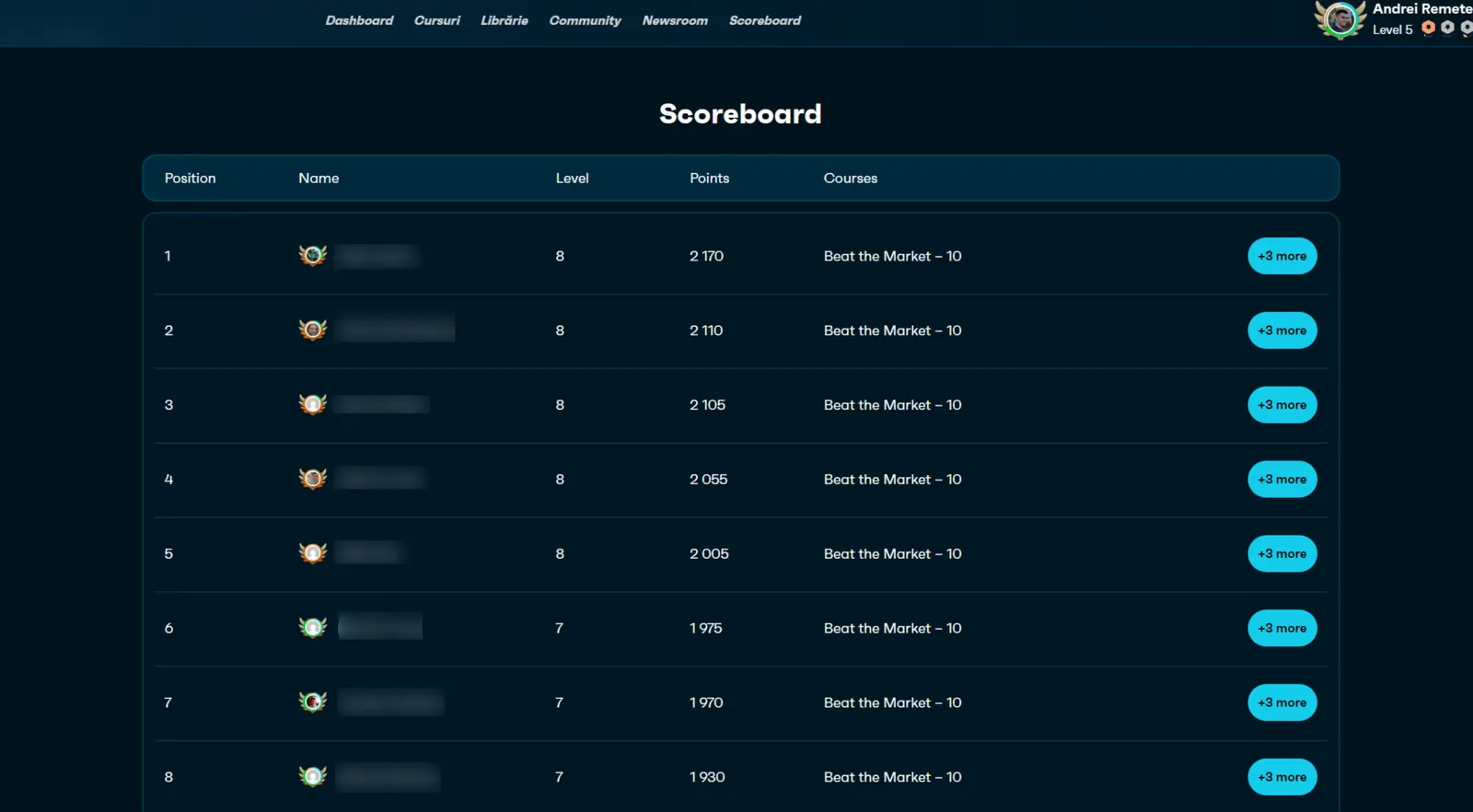This screenshot has width=1473, height=812.
Task: Click the blurred name in position 2 row
Action: pyautogui.click(x=396, y=330)
